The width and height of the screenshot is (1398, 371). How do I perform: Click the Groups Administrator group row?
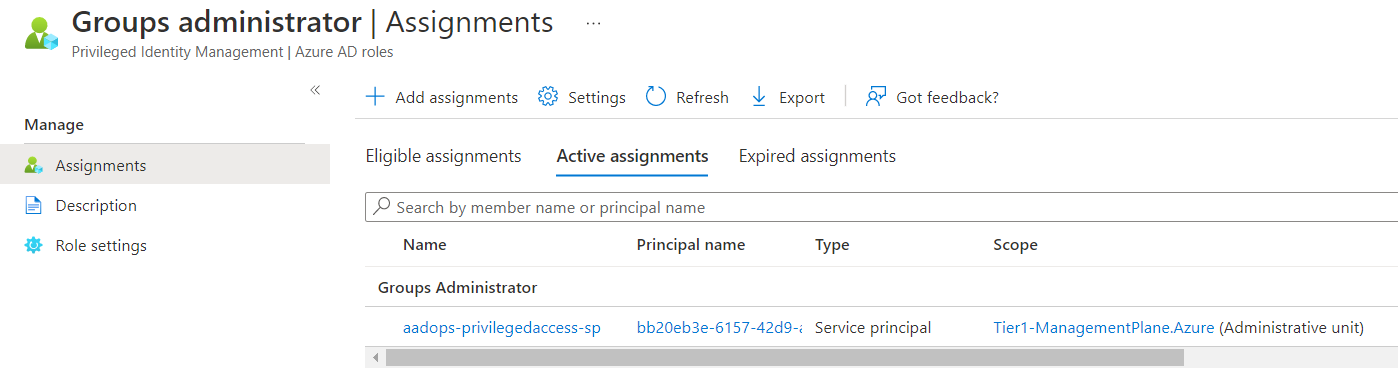(881, 287)
